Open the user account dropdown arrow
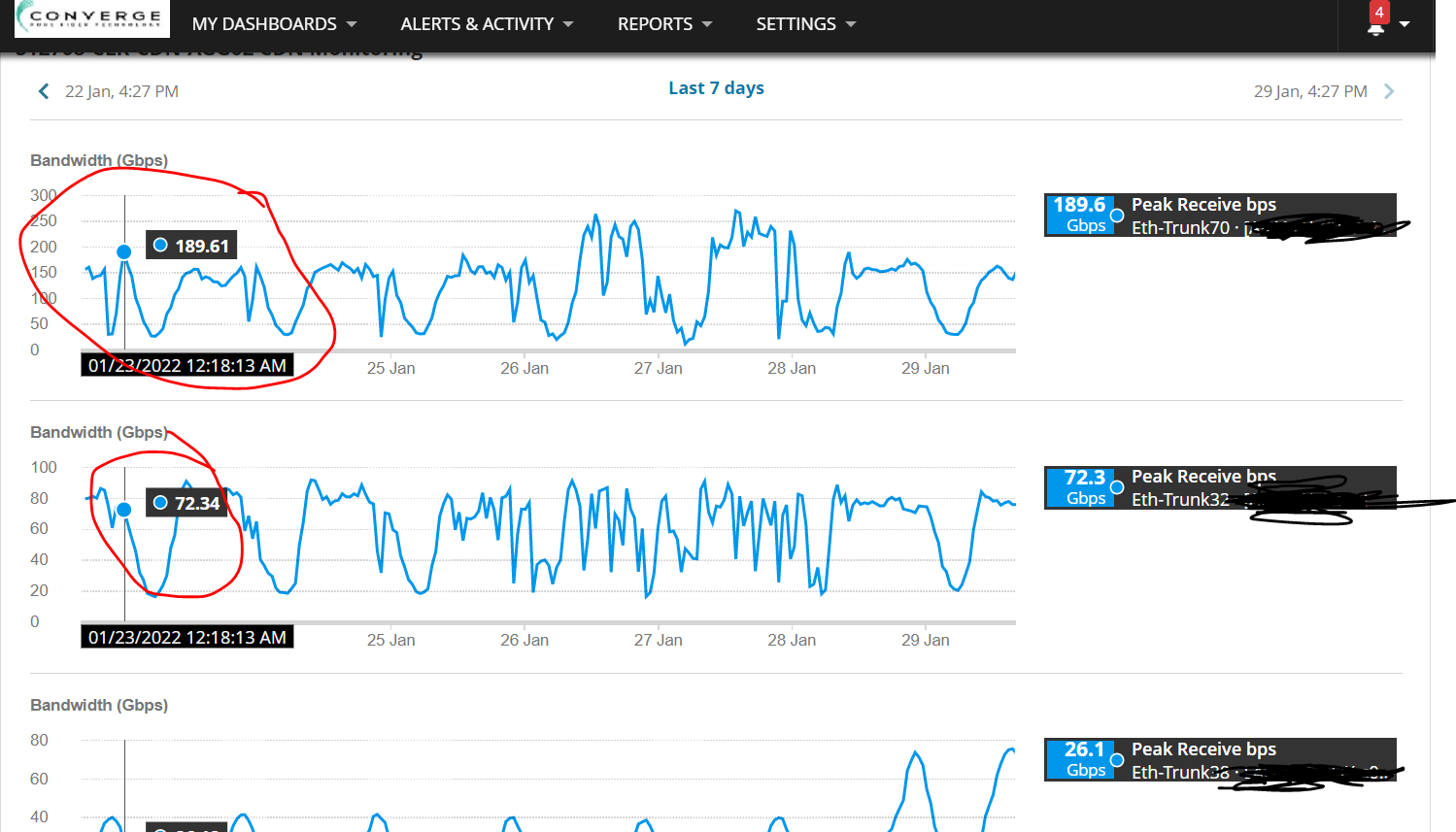 tap(1405, 24)
